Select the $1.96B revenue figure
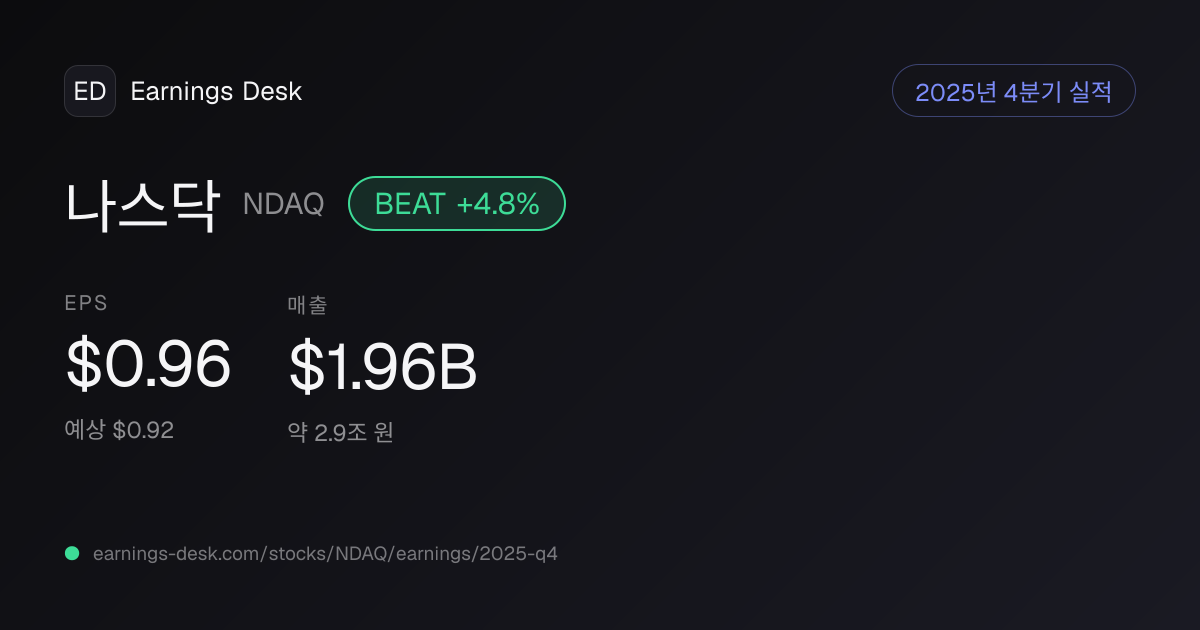This screenshot has width=1200, height=630. (x=382, y=367)
